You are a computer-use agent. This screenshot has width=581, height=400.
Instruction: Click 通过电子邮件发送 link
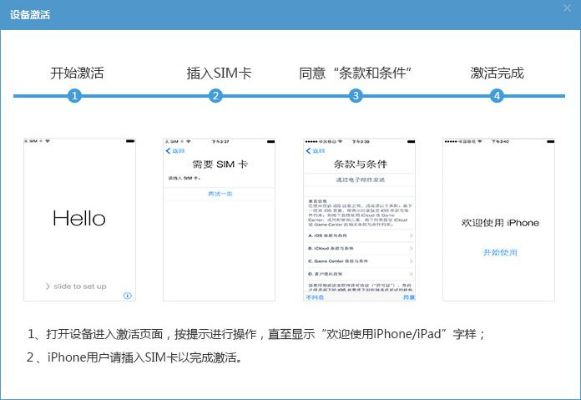[x=360, y=180]
